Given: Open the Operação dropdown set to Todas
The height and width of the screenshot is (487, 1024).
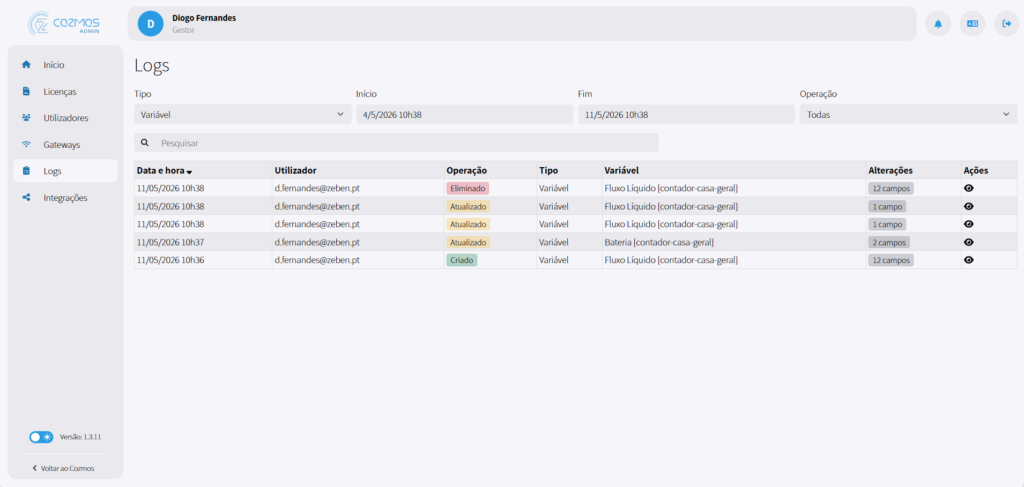Looking at the screenshot, I should click(908, 114).
